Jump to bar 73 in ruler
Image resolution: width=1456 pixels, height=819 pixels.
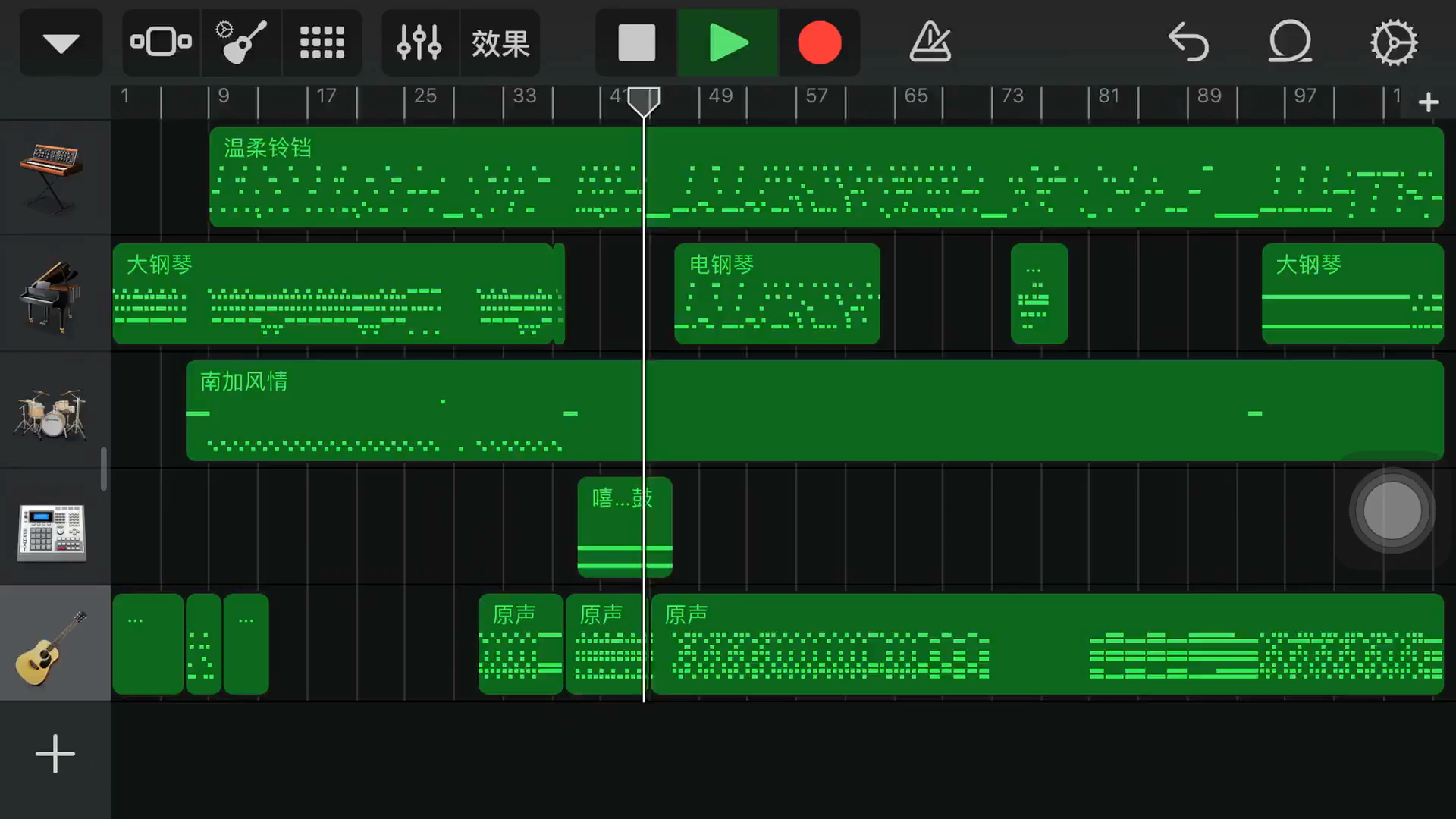pos(1012,96)
